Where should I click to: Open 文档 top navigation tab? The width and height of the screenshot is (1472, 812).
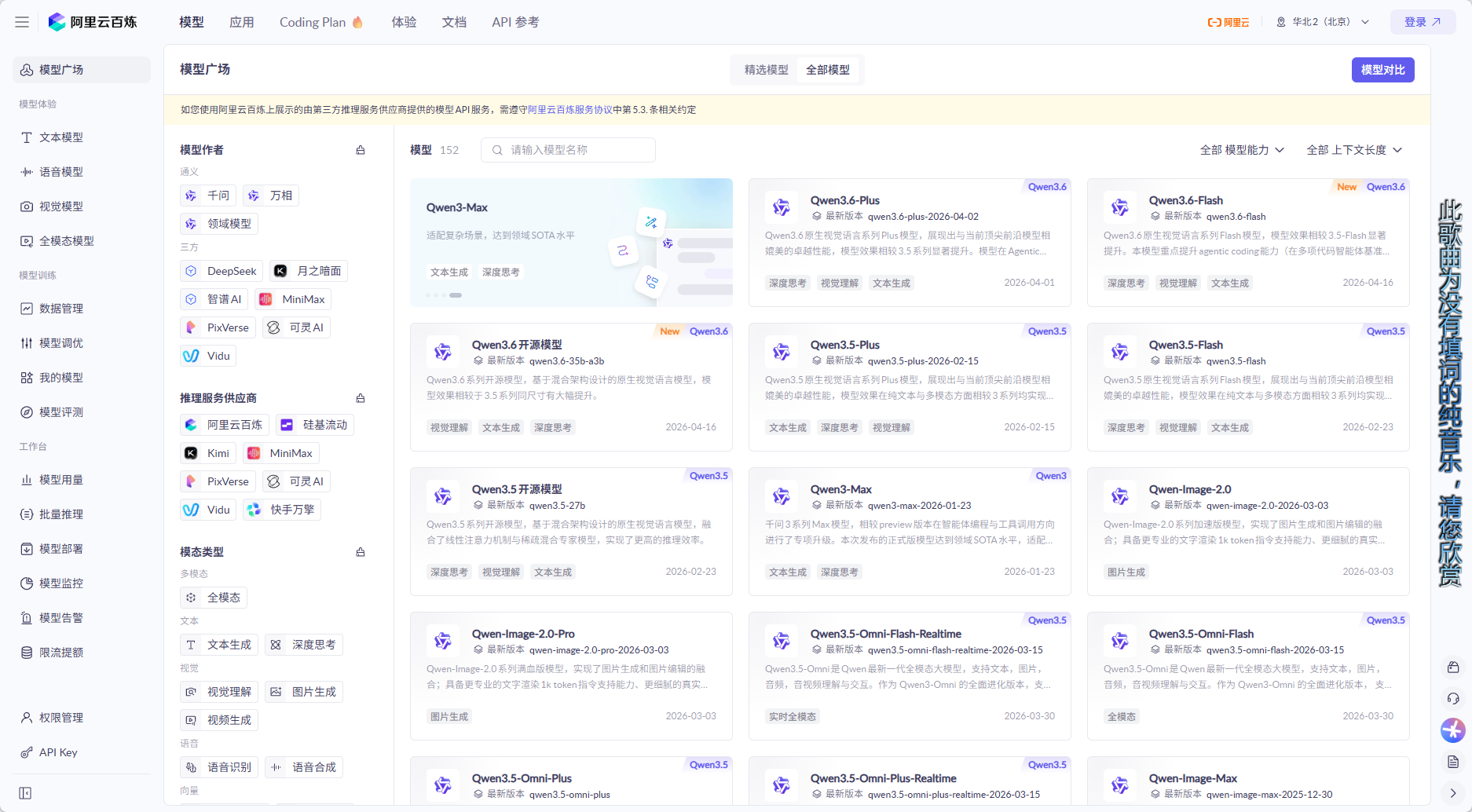pos(454,22)
